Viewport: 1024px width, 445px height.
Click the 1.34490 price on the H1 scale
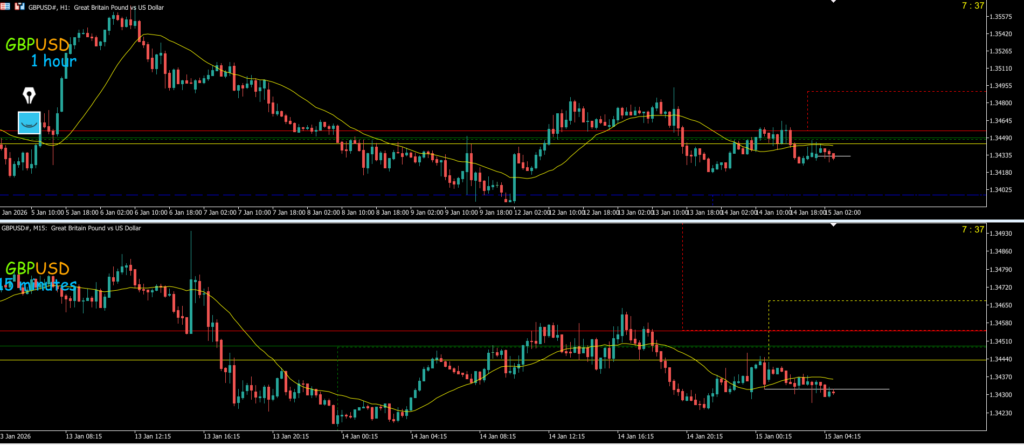(x=1002, y=138)
